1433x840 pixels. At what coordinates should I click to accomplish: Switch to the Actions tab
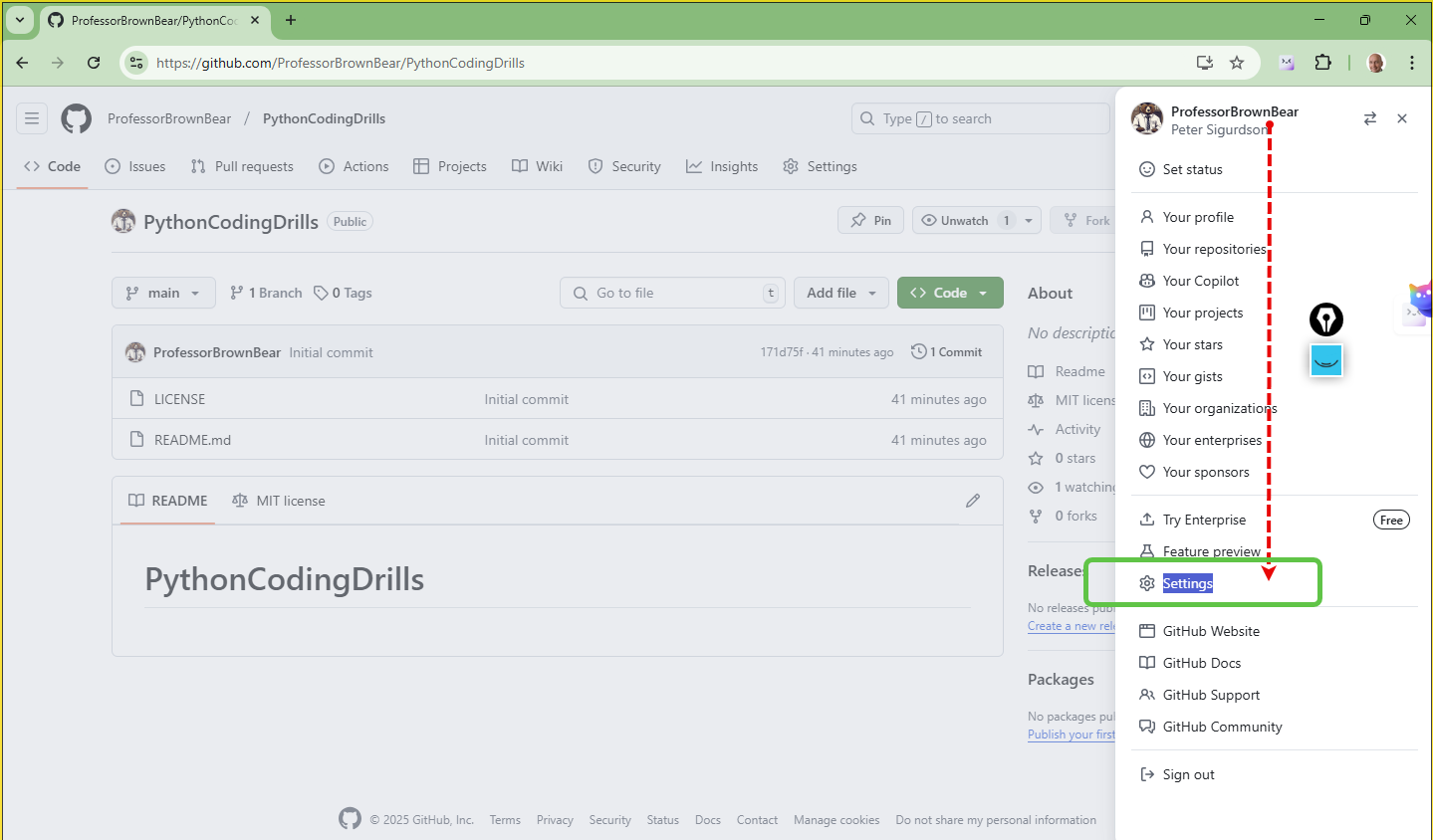coord(354,166)
